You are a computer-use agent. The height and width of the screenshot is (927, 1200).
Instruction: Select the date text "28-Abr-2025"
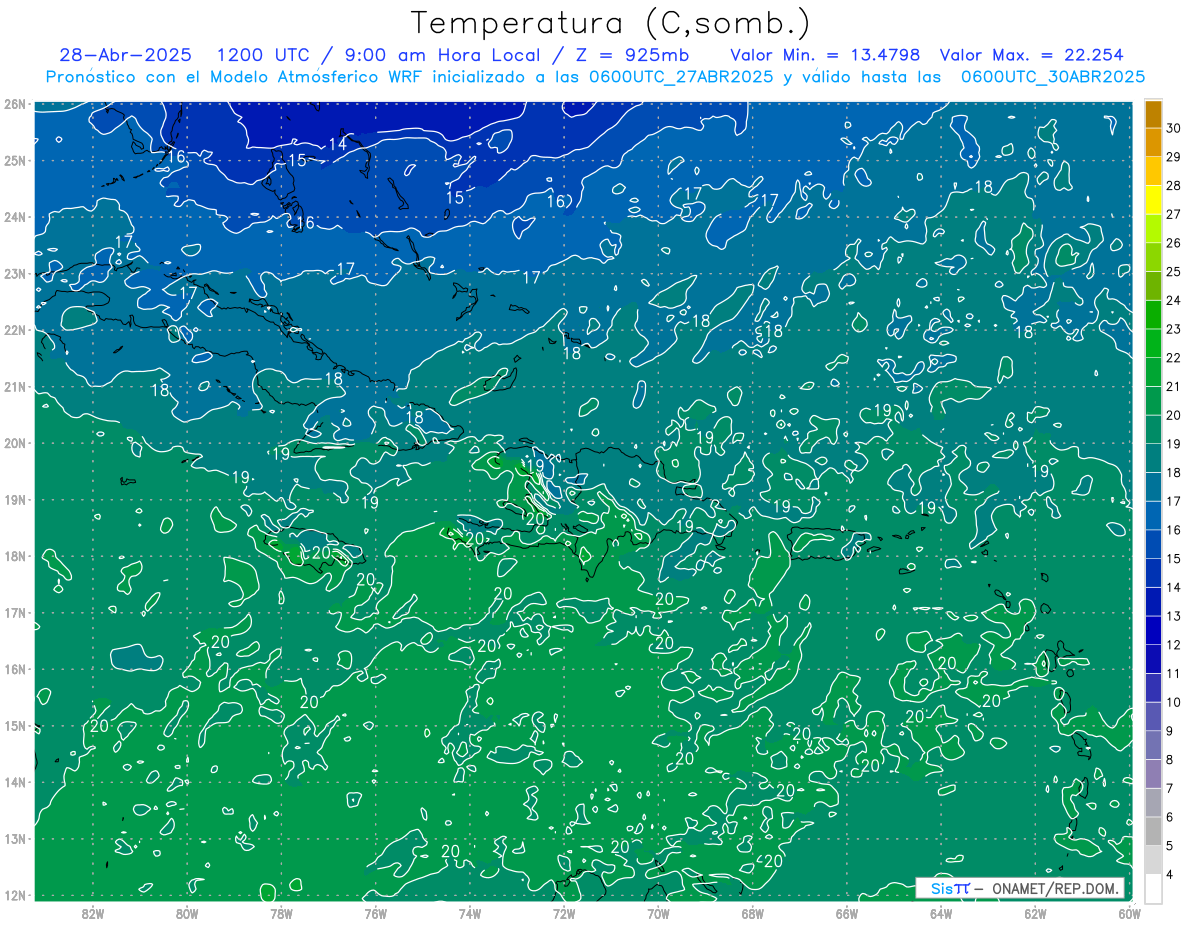pos(125,55)
